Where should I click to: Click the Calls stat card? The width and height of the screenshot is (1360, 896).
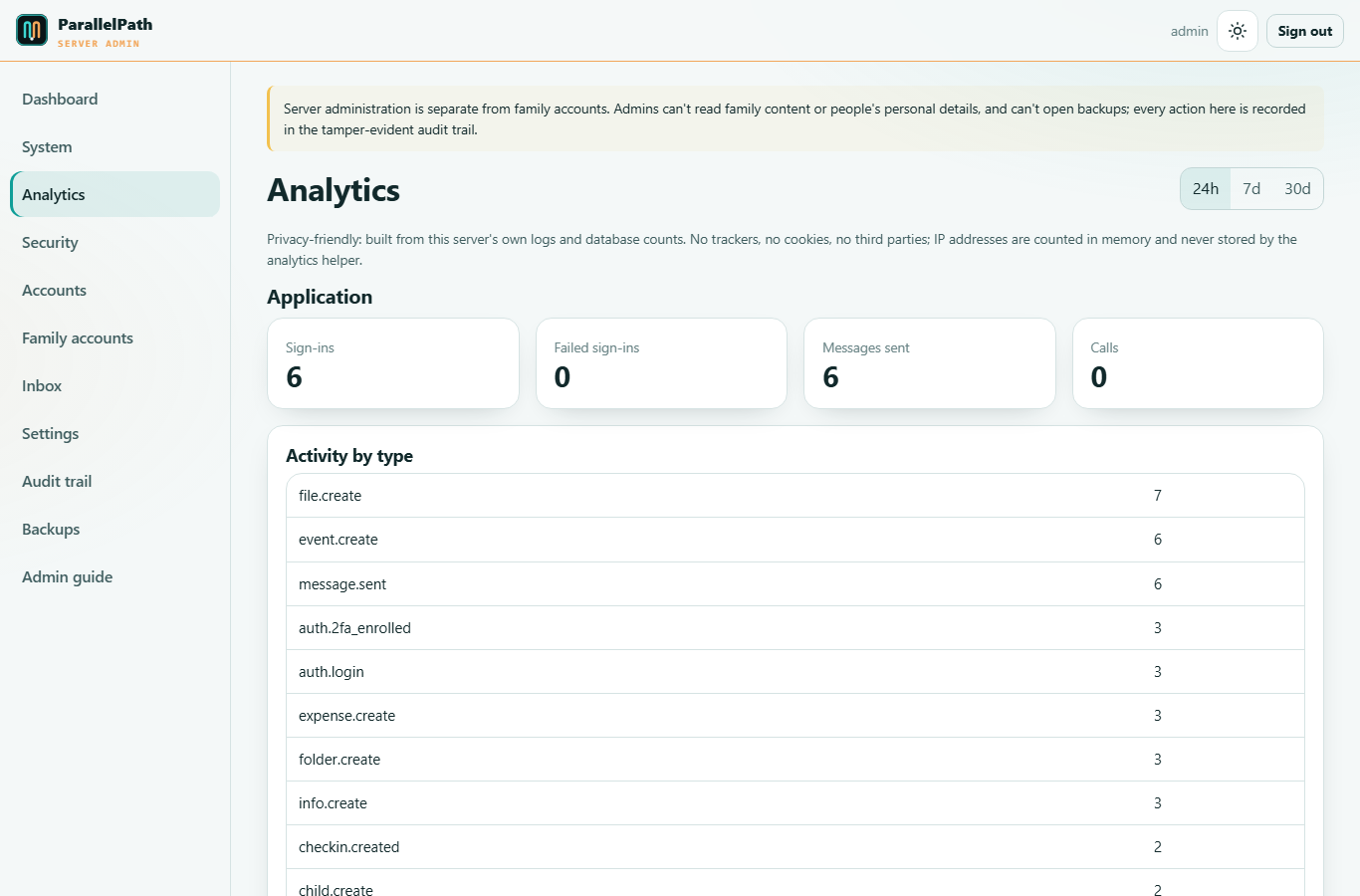coord(1198,363)
